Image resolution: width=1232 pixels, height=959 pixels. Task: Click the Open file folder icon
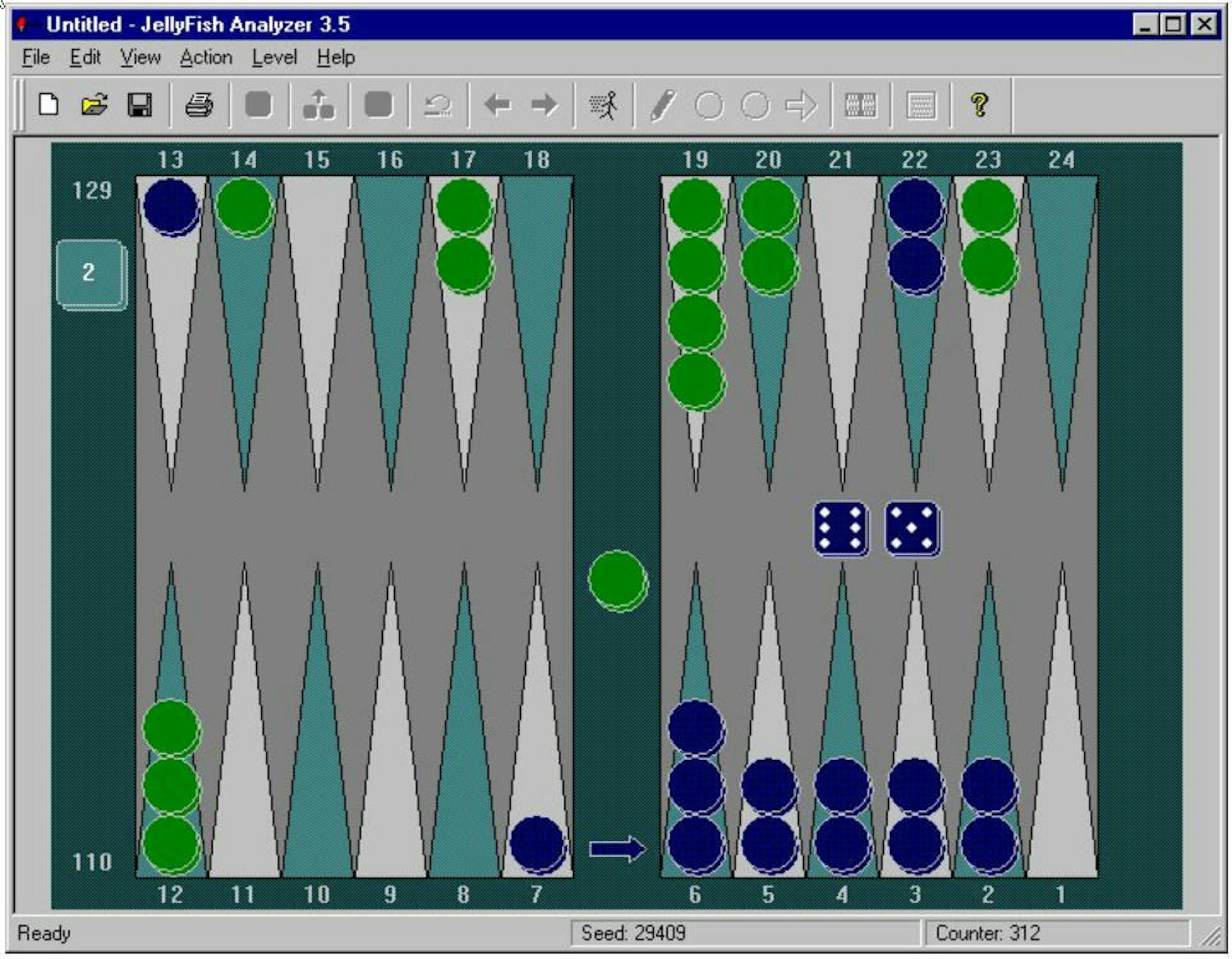95,104
